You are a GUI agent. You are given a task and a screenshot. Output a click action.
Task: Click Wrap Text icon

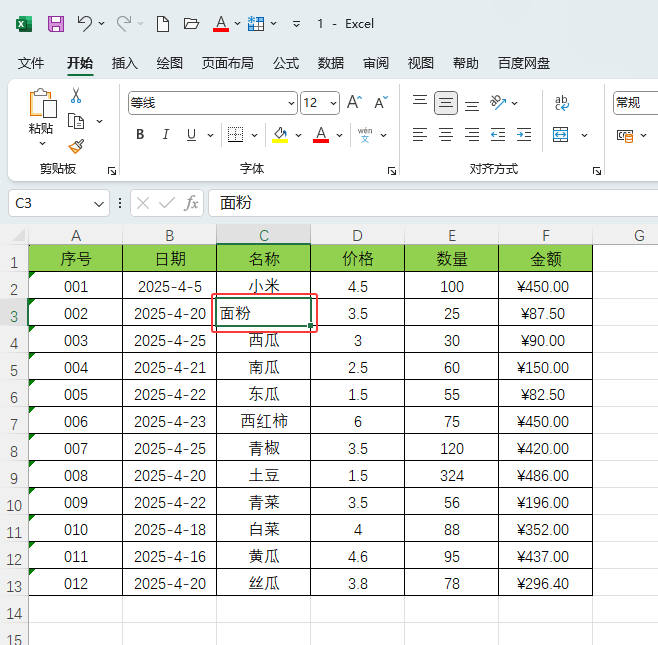tap(561, 103)
